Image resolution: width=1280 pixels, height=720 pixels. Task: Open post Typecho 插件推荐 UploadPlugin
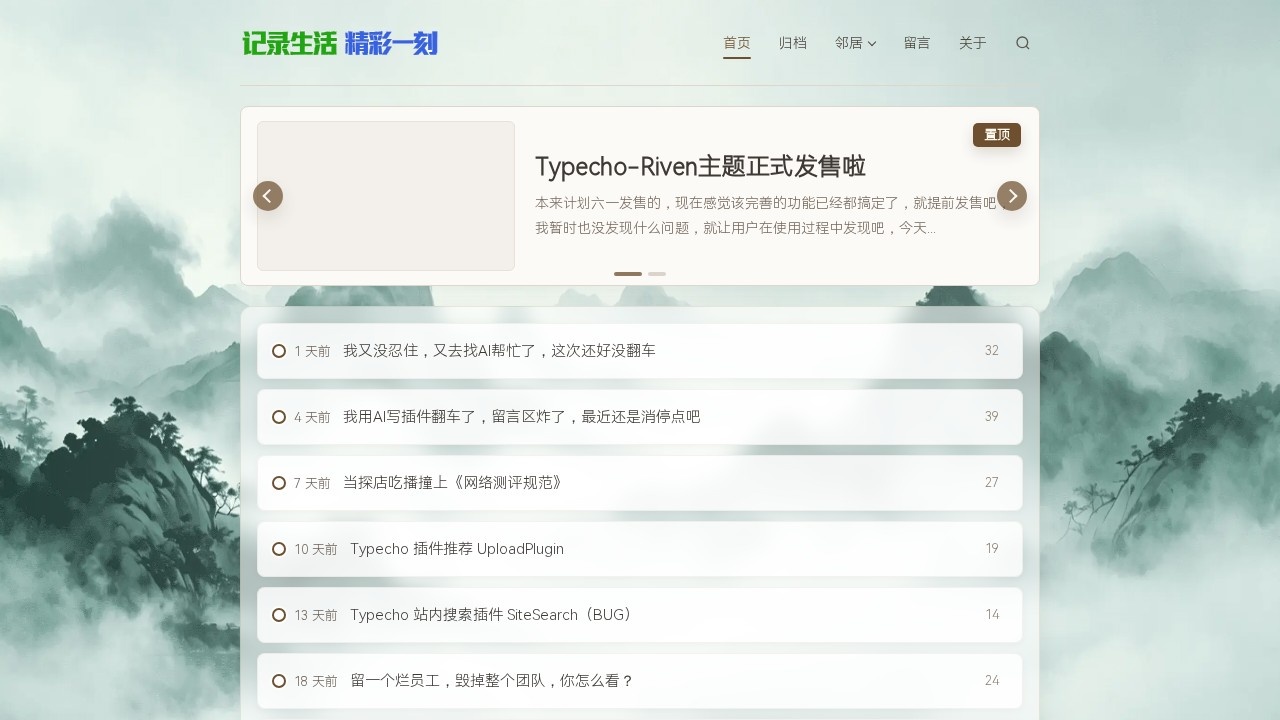pos(457,549)
